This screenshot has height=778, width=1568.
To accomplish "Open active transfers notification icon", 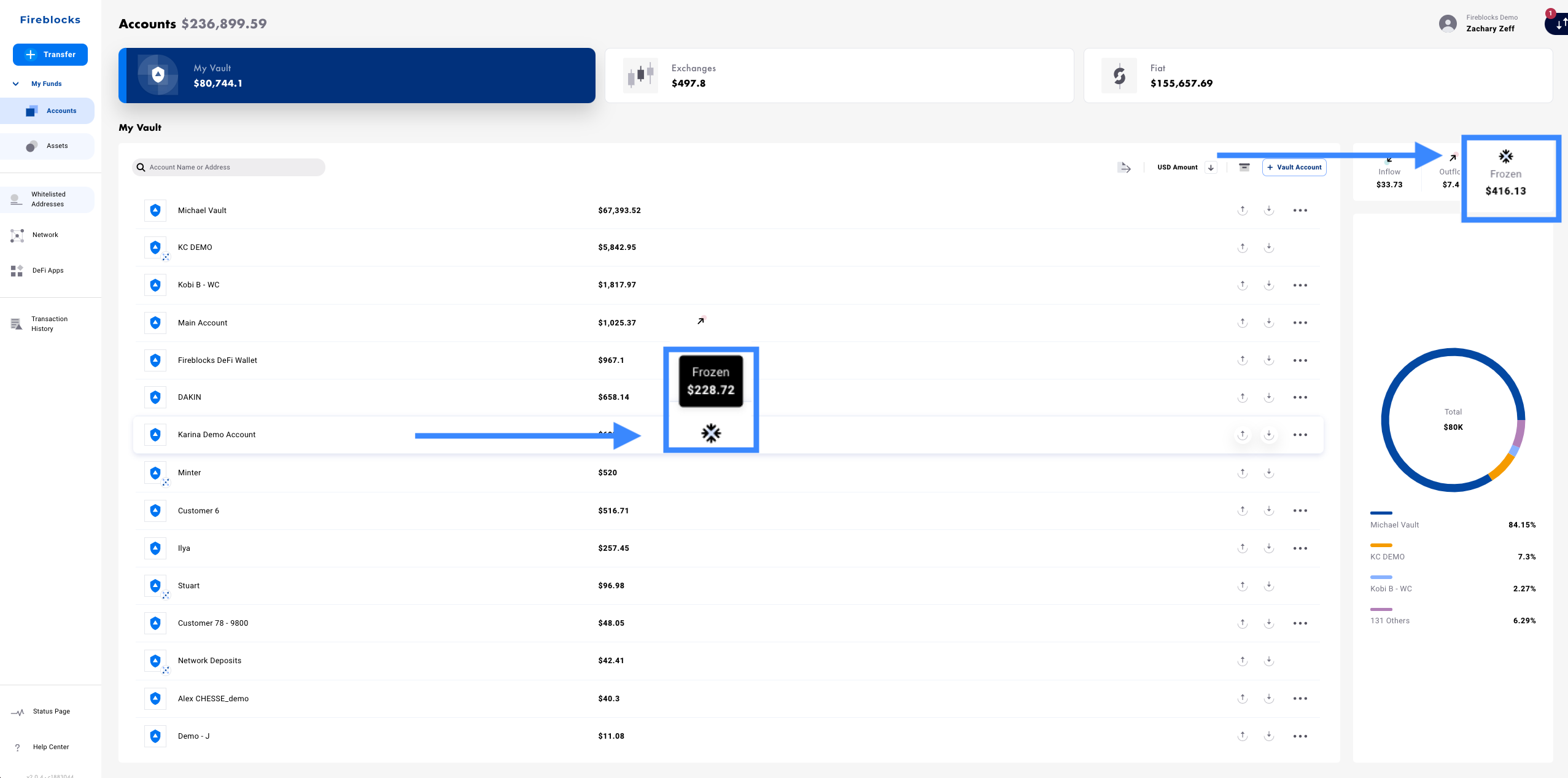I will point(1558,23).
